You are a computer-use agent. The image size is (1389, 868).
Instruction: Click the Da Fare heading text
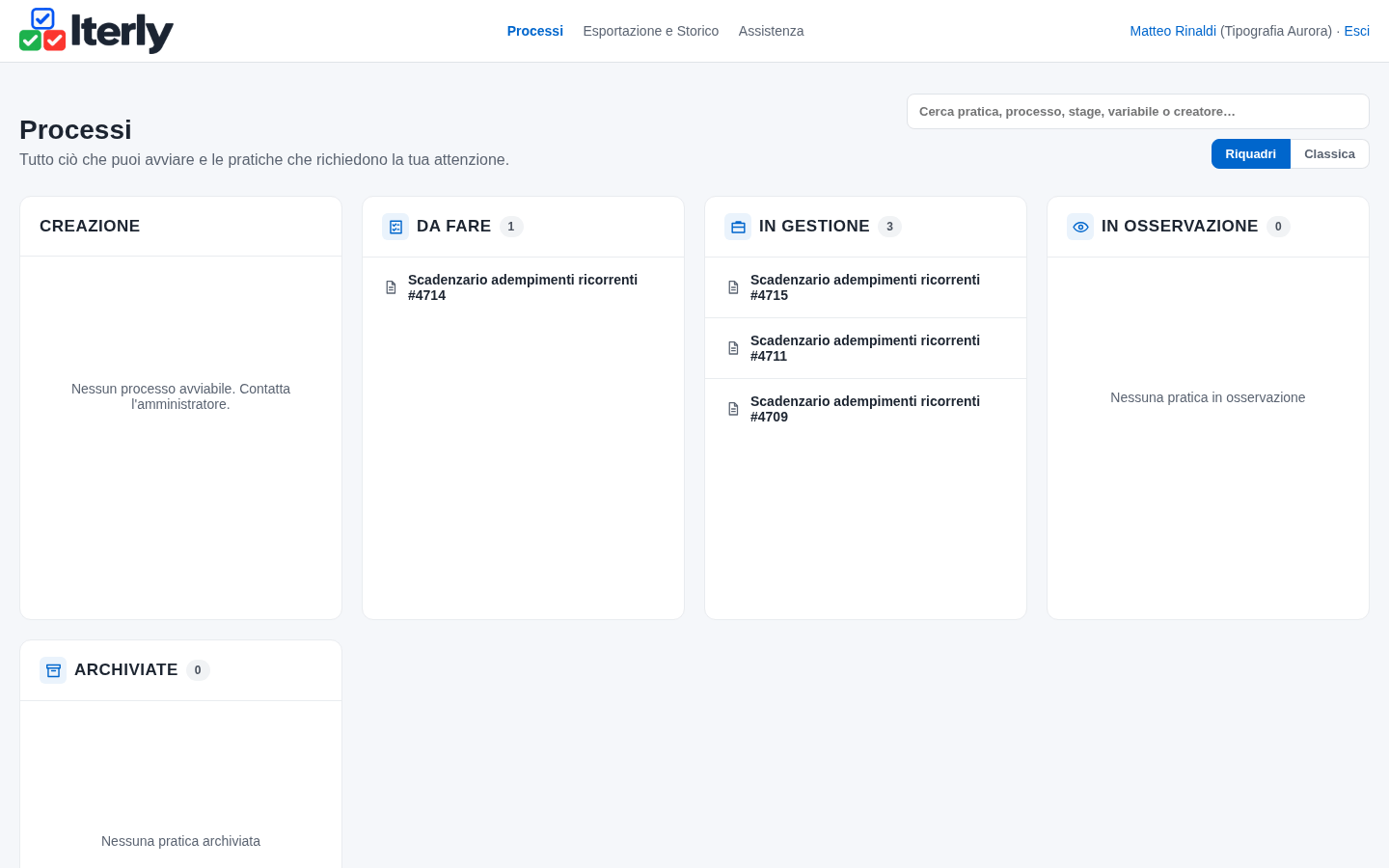453,227
